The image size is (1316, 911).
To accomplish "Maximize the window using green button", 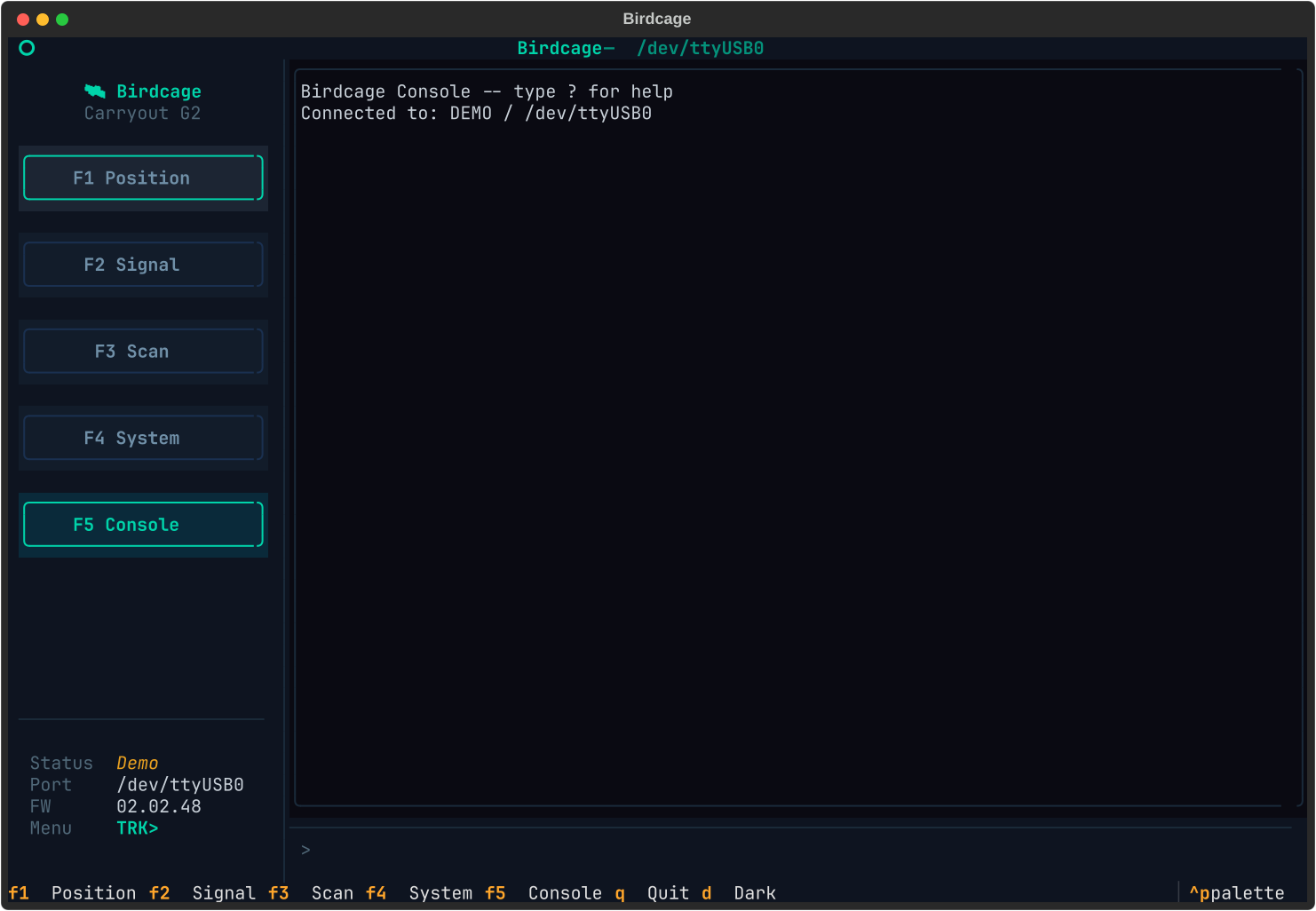I will pos(62,20).
